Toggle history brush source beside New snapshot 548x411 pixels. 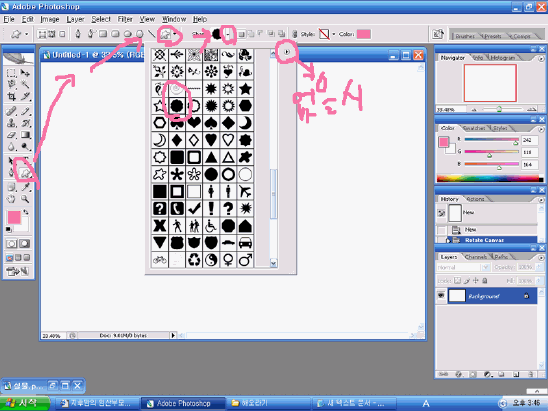tap(441, 213)
